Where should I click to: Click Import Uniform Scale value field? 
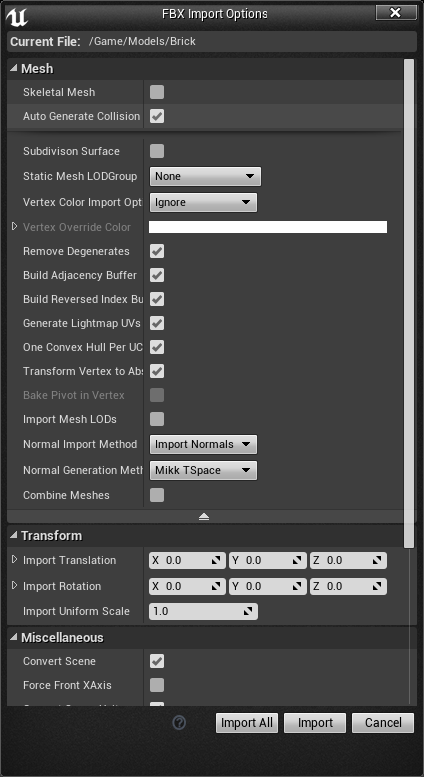[x=203, y=611]
